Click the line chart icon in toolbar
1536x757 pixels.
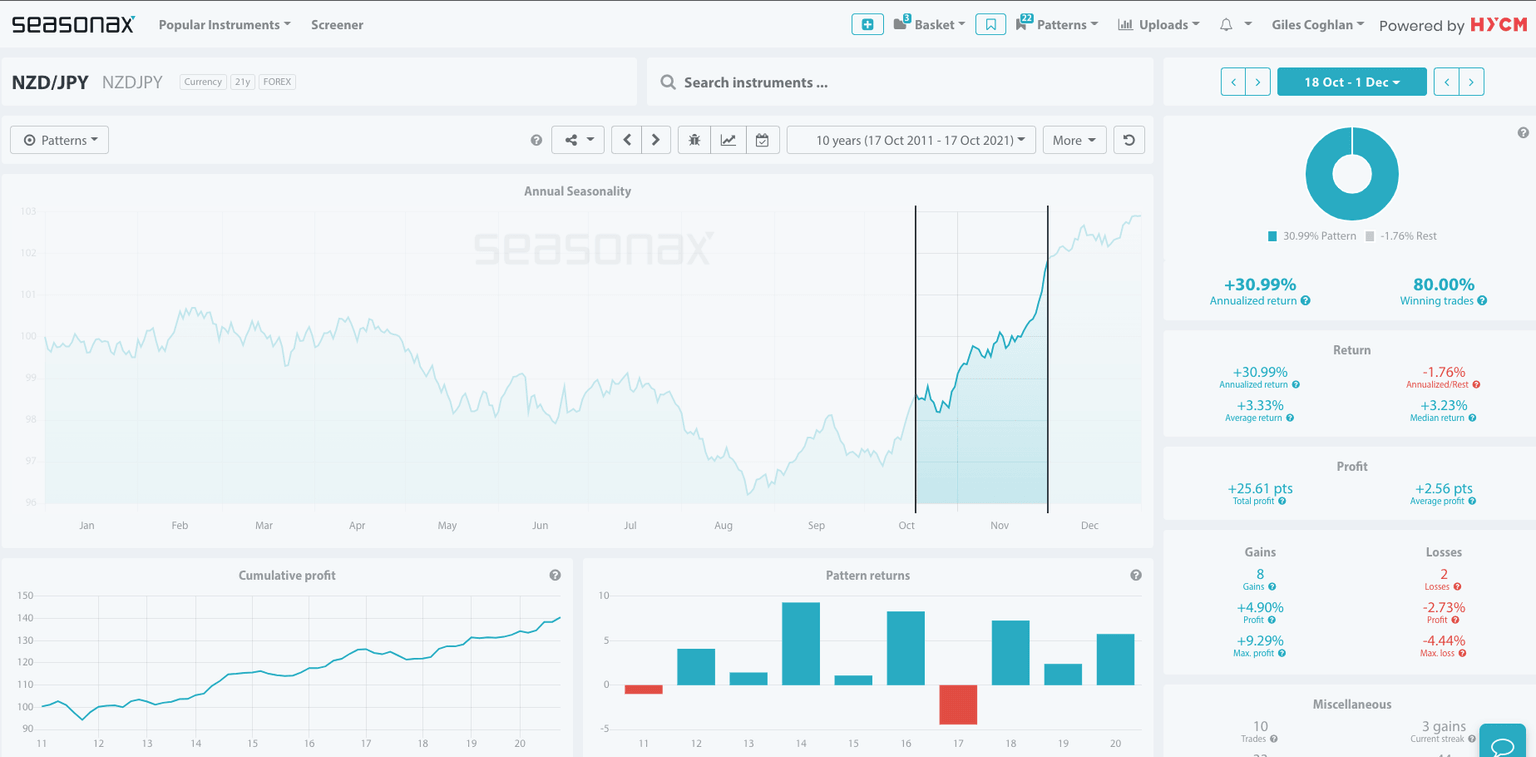pos(728,140)
